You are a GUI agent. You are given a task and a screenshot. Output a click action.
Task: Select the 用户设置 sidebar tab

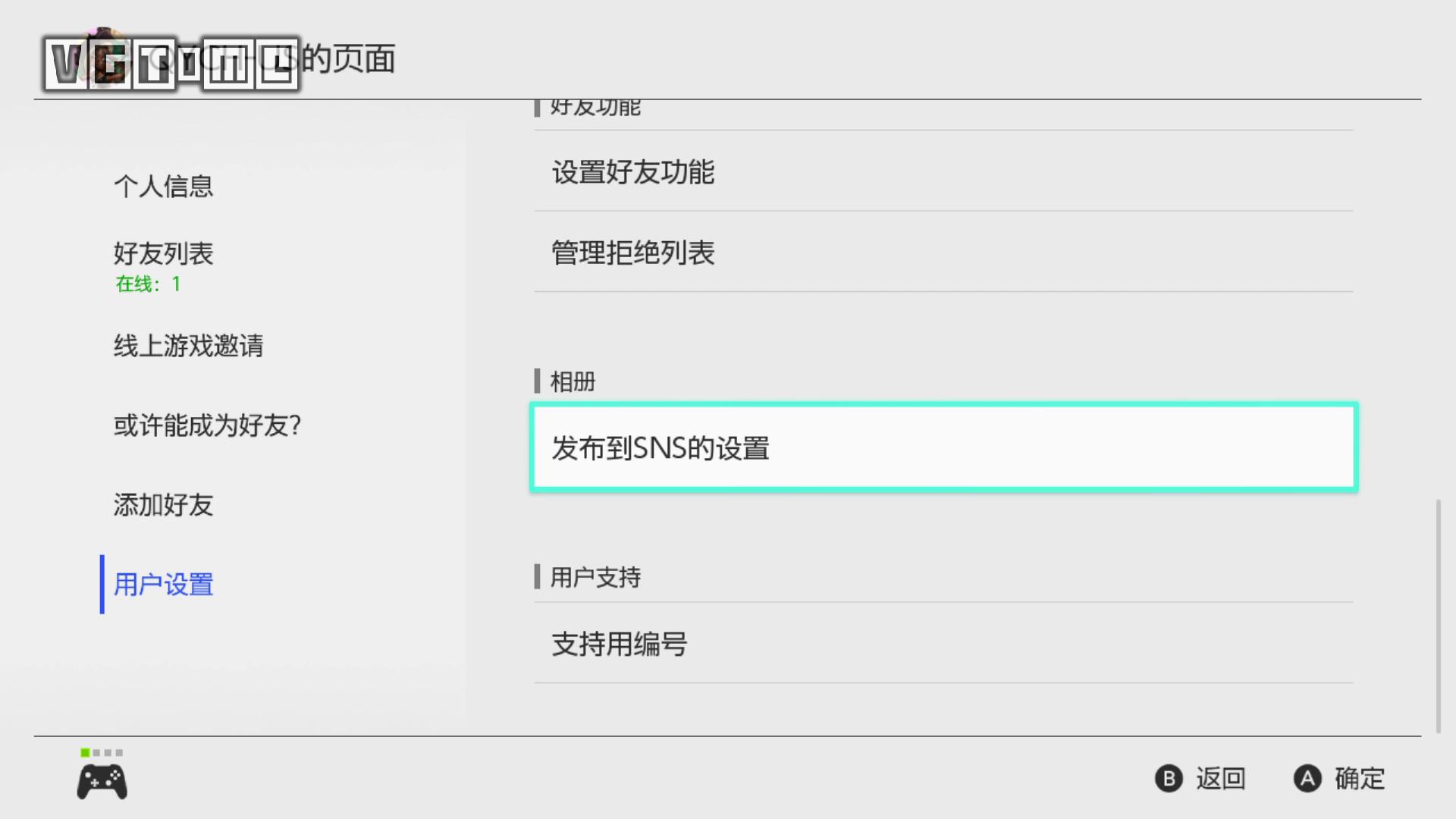click(164, 585)
